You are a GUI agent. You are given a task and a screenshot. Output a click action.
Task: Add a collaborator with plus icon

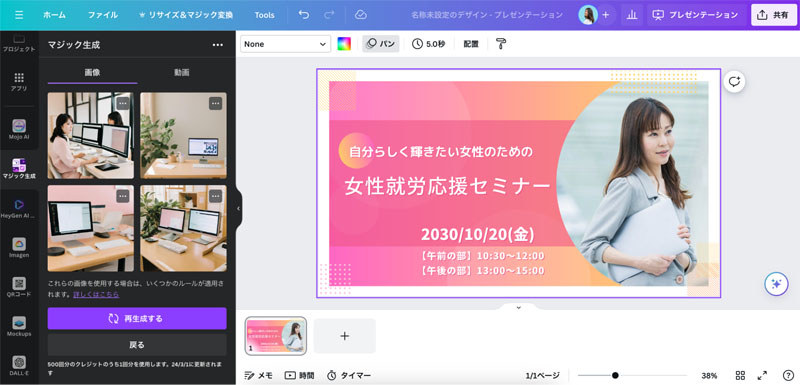[x=606, y=15]
